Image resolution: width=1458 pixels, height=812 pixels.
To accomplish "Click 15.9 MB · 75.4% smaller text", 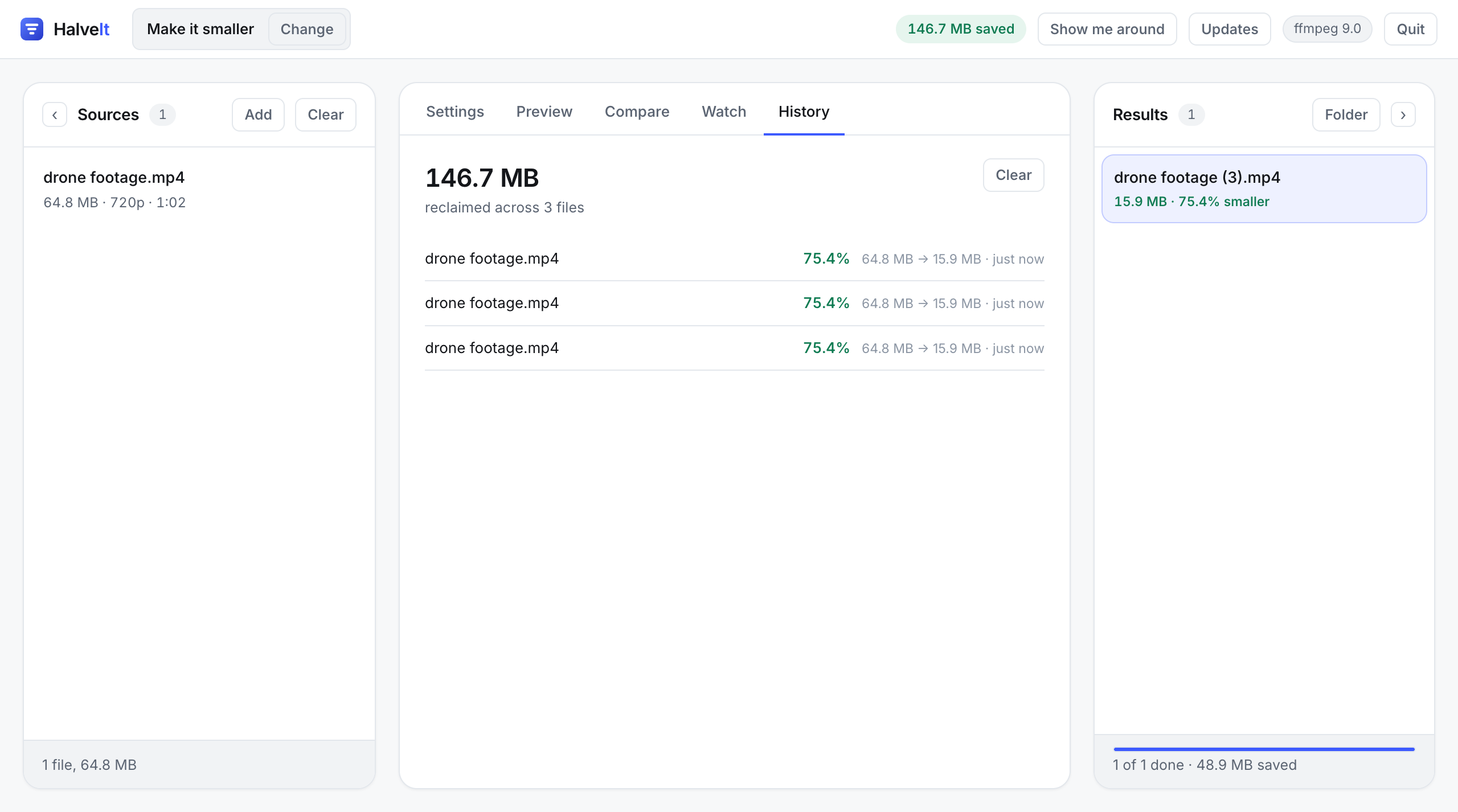I will coord(1191,202).
